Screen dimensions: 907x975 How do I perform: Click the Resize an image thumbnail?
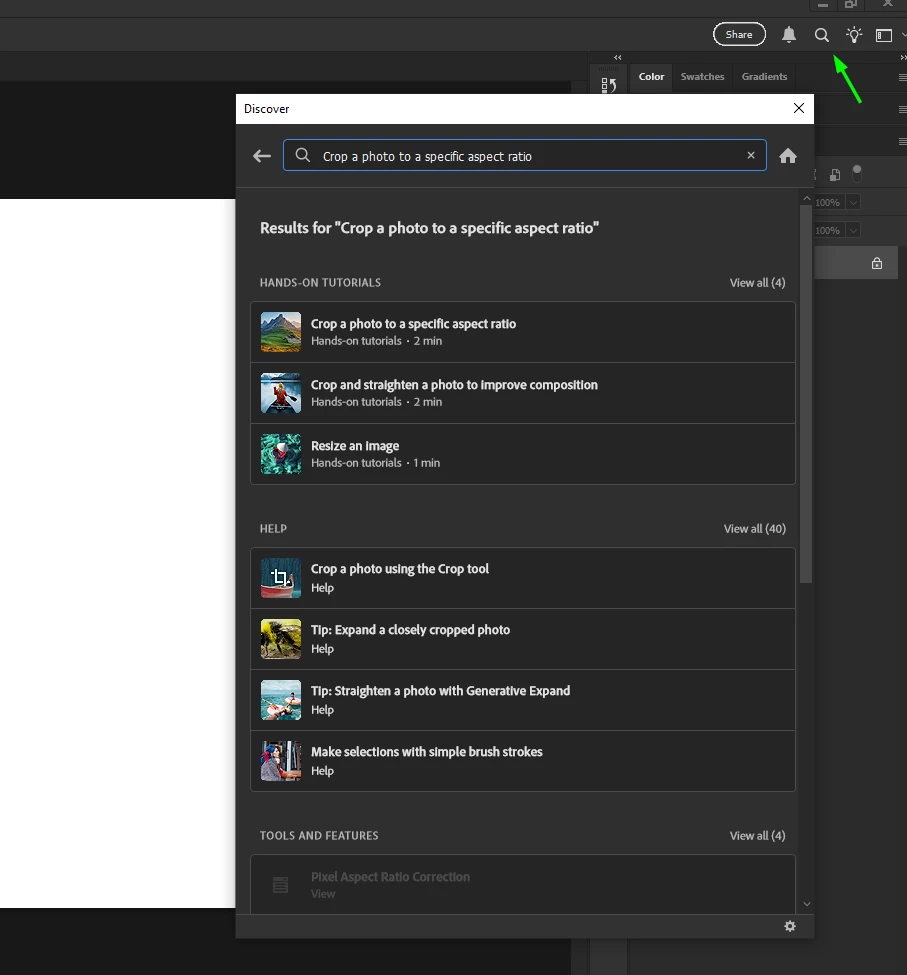pos(281,454)
